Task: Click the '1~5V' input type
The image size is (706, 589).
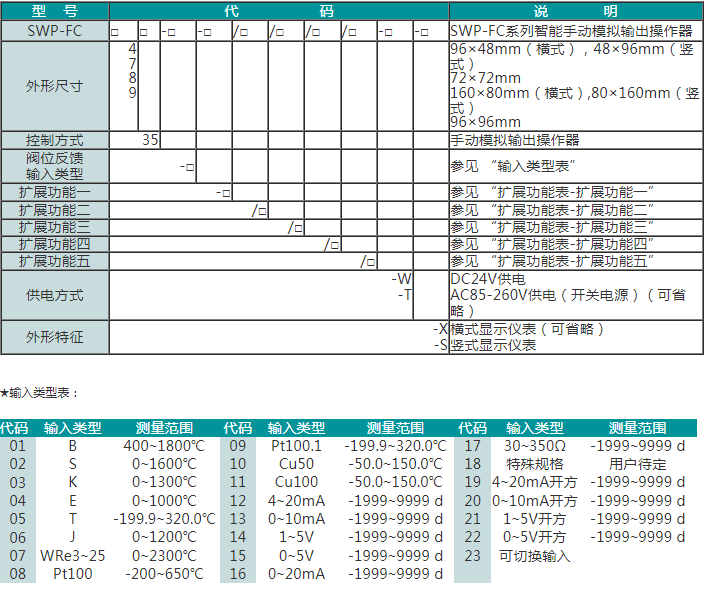Action: click(x=296, y=537)
